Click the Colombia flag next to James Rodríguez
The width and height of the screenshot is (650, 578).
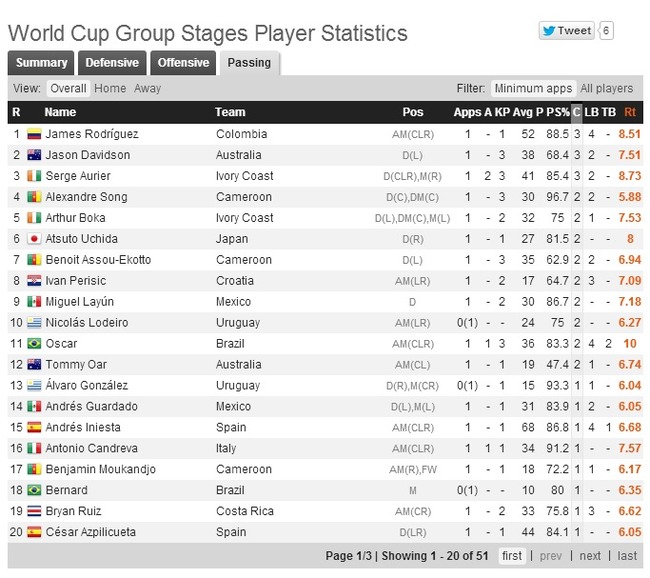[34, 134]
